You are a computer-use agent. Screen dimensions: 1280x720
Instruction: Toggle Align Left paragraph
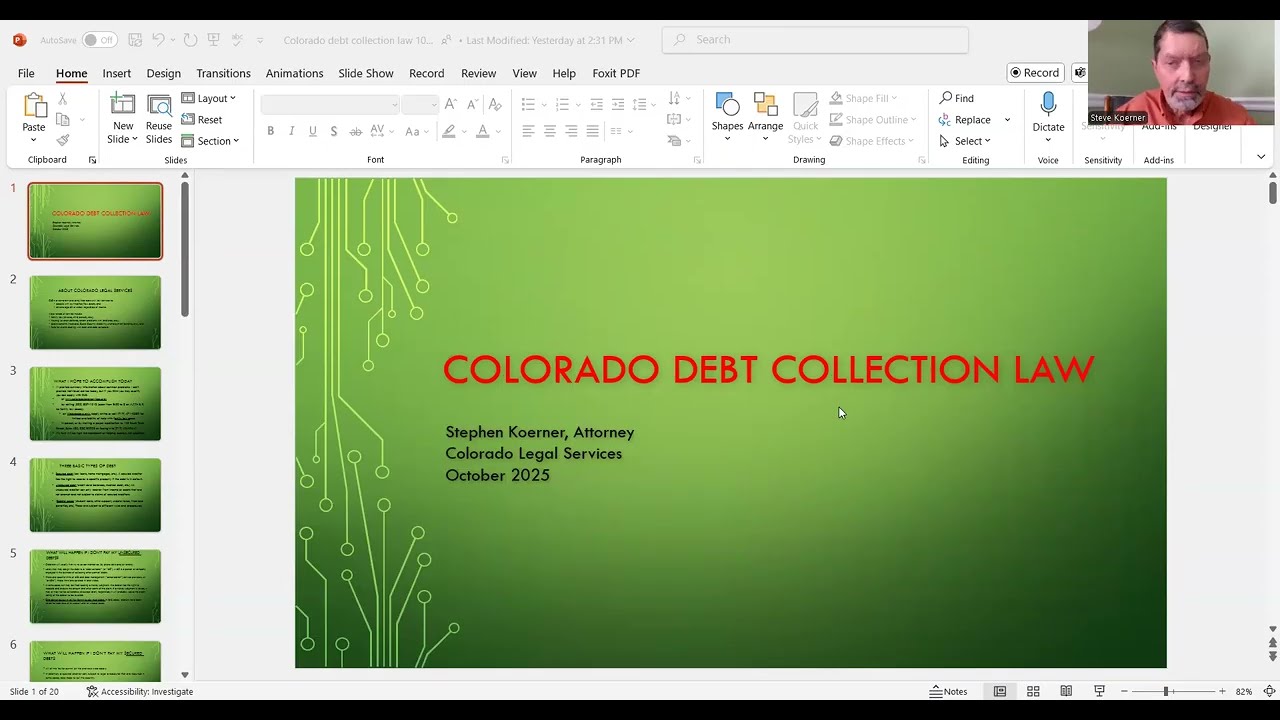[x=528, y=131]
